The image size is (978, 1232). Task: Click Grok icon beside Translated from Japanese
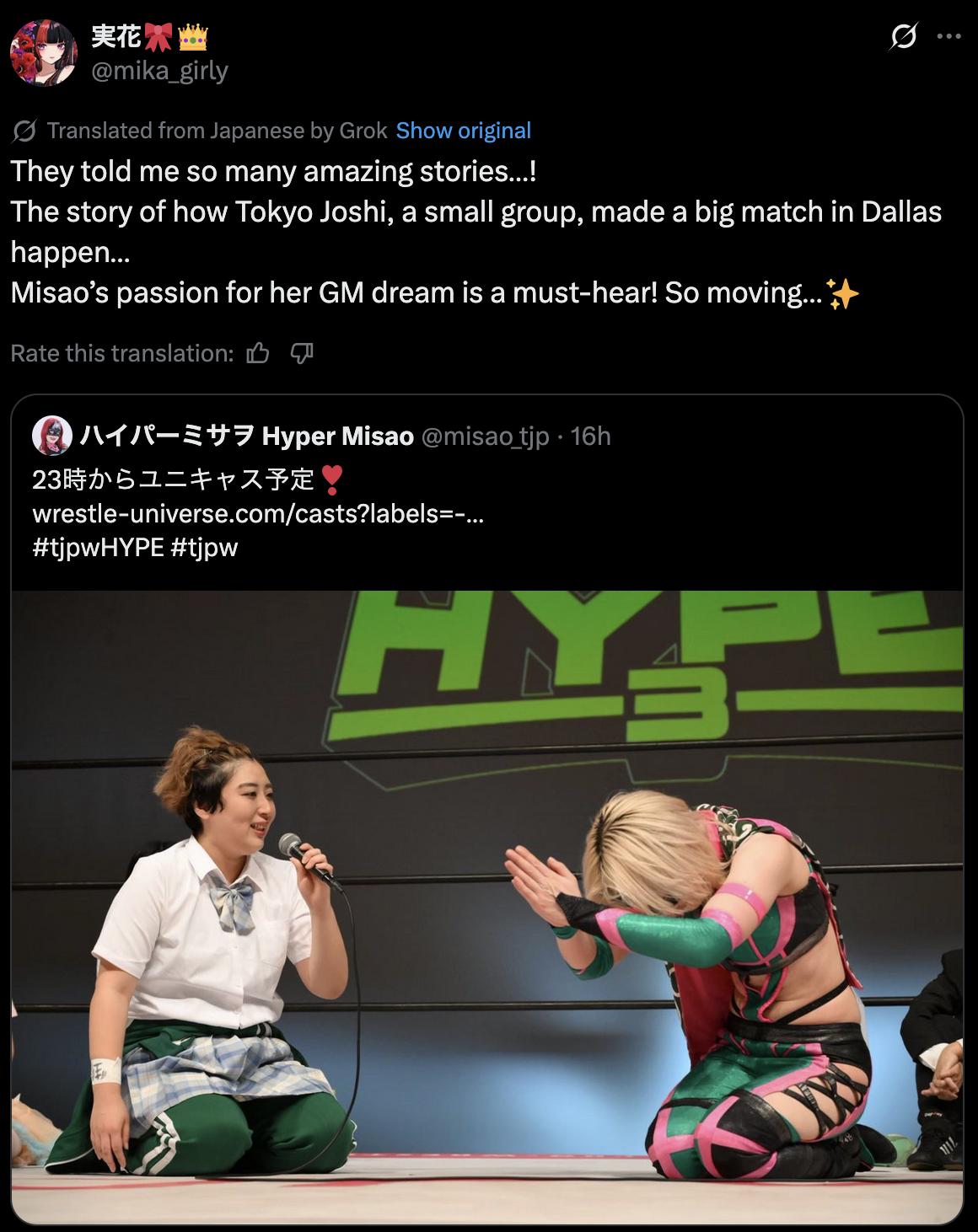pos(24,131)
